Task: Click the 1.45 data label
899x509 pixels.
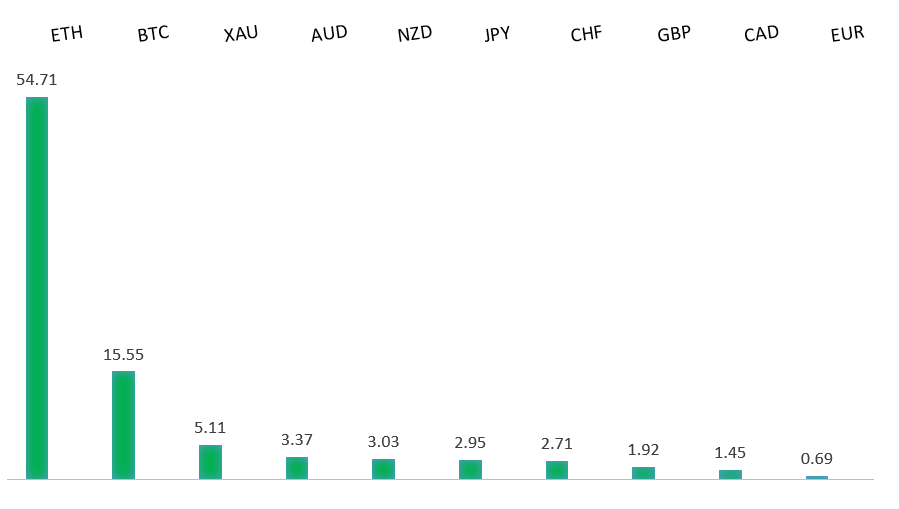Action: pos(730,453)
